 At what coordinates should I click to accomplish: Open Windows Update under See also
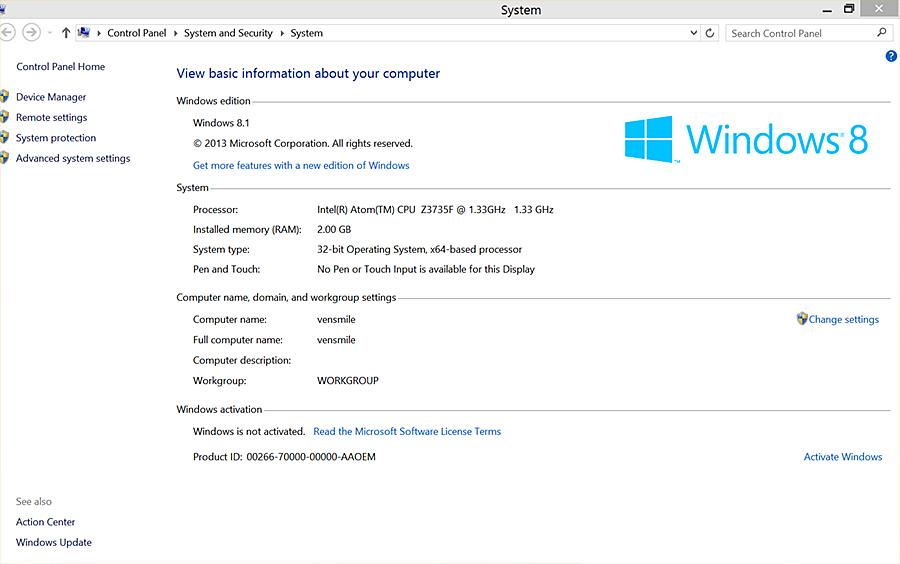[53, 542]
